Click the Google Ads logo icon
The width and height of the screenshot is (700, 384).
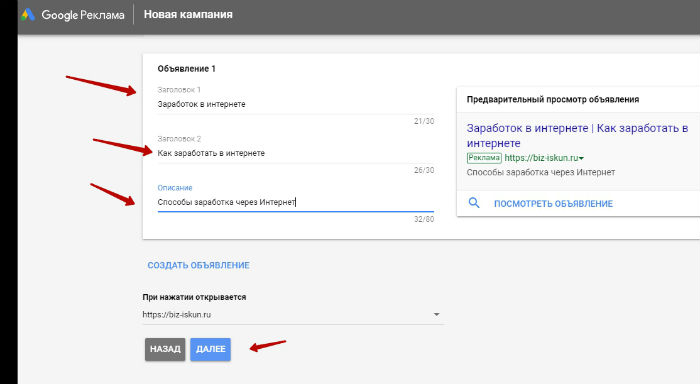point(28,15)
